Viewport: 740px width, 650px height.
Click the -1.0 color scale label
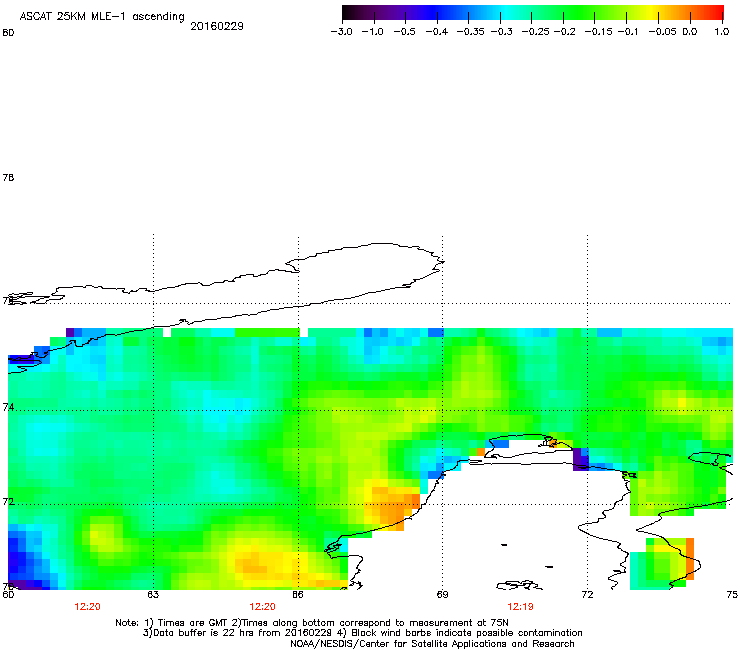pos(372,32)
